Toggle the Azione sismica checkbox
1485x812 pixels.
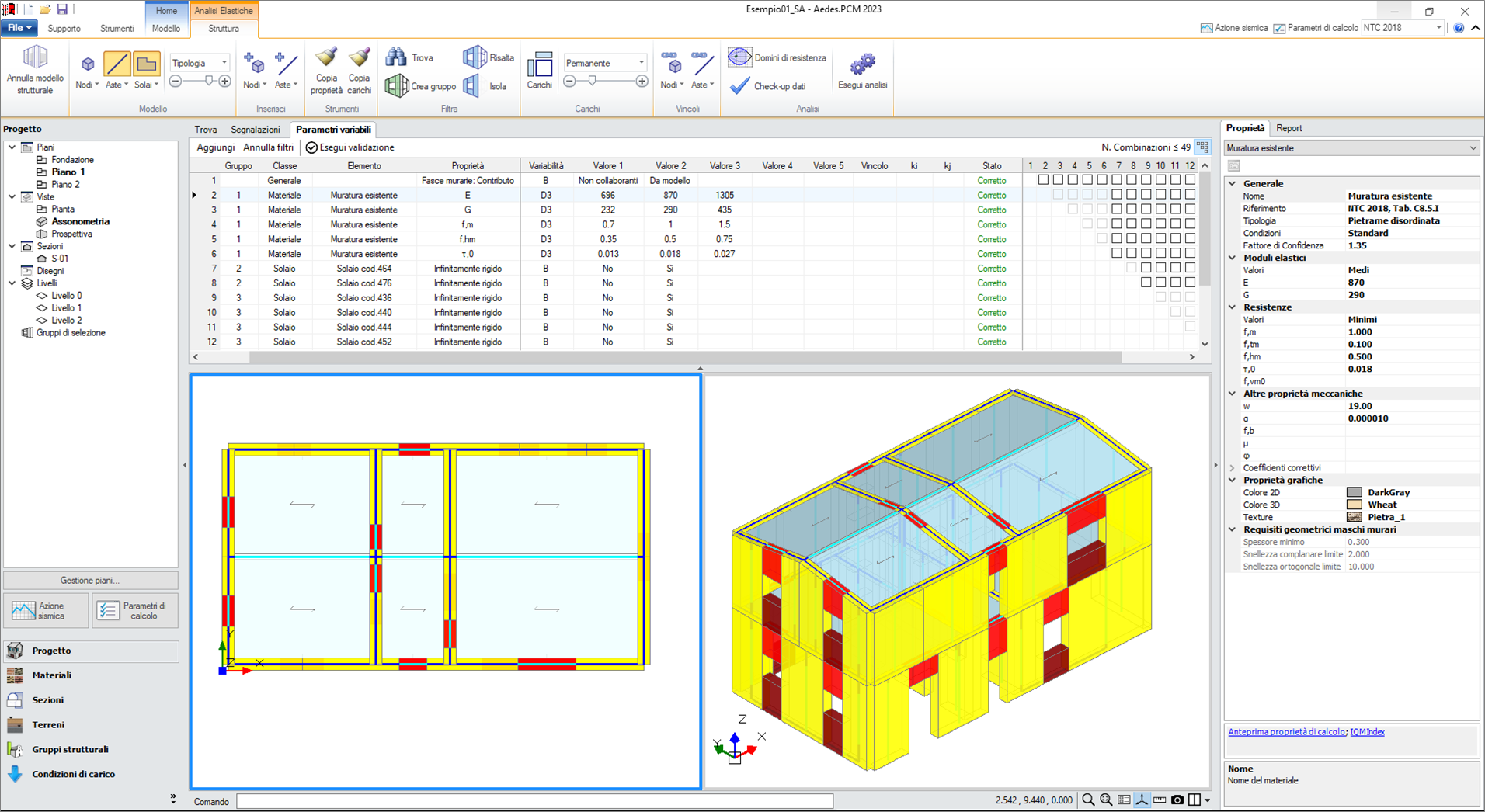(x=1206, y=28)
